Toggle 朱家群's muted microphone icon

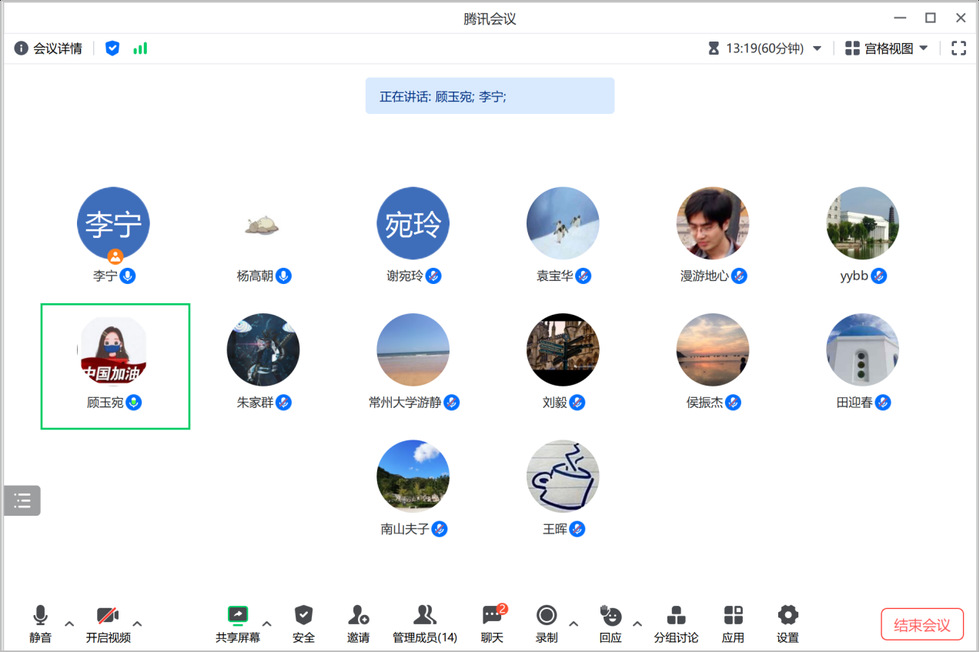[x=283, y=402]
